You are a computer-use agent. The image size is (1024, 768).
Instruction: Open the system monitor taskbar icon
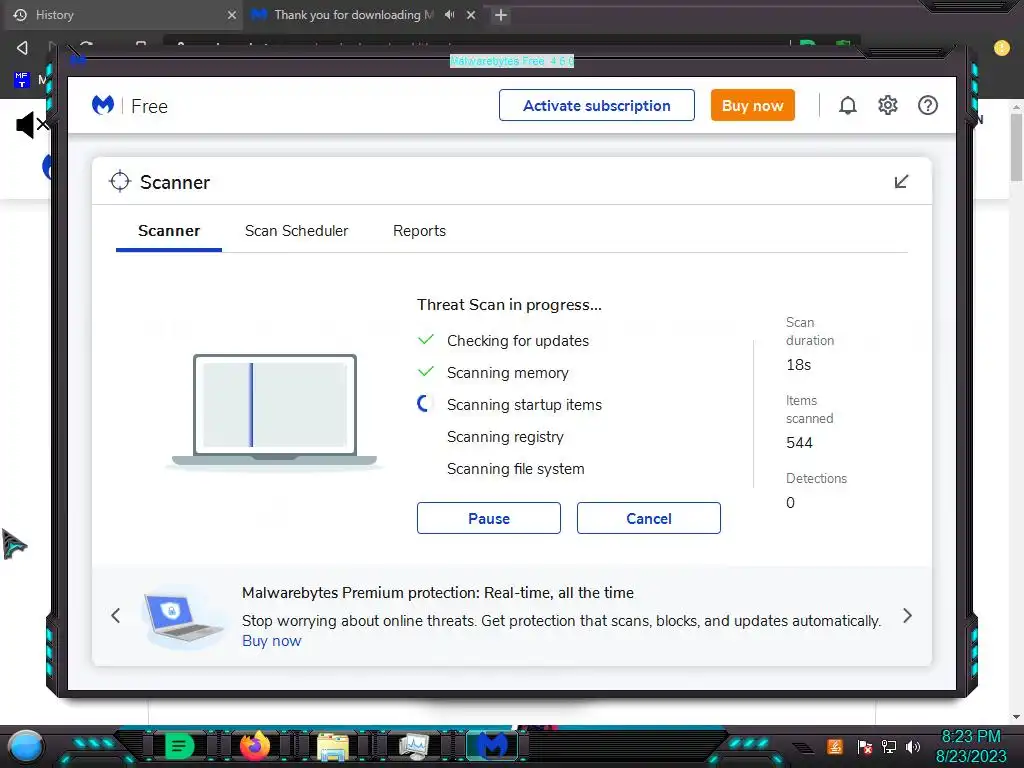[x=413, y=746]
